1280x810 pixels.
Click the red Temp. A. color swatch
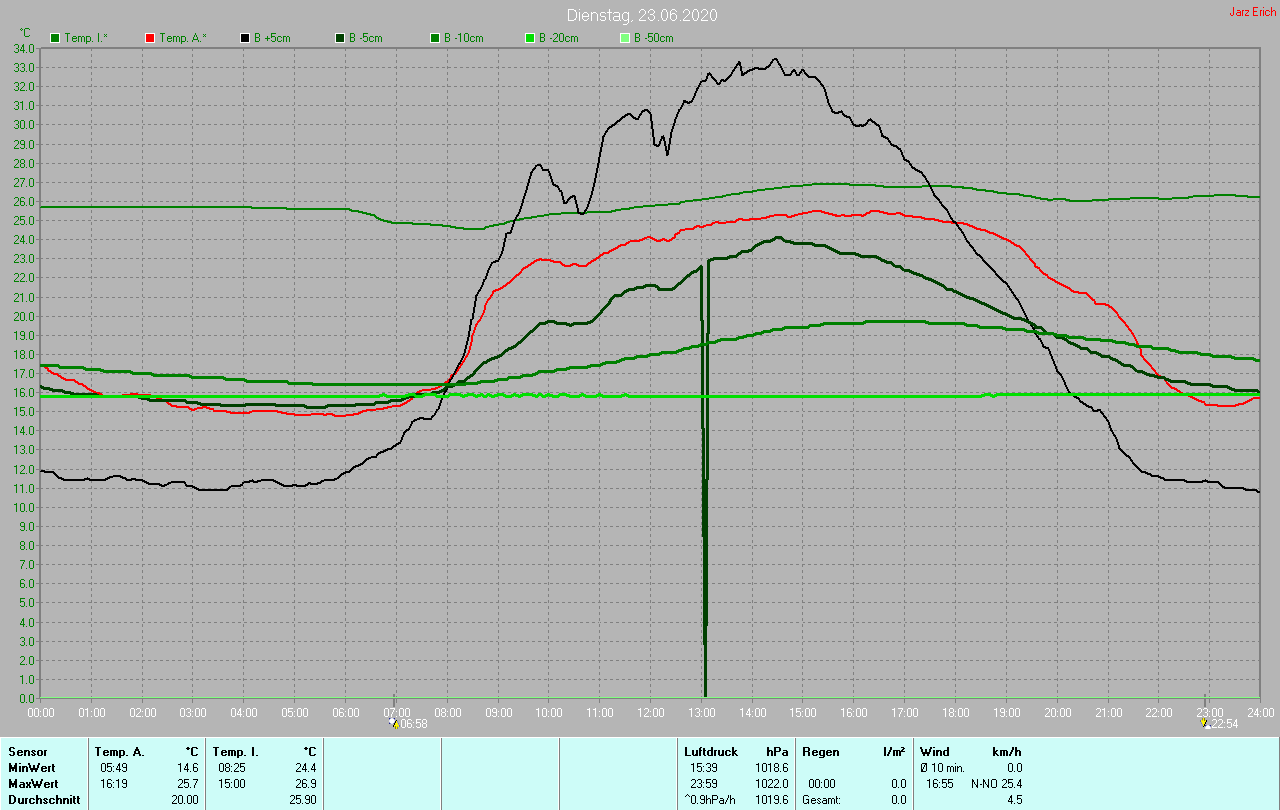(150, 38)
